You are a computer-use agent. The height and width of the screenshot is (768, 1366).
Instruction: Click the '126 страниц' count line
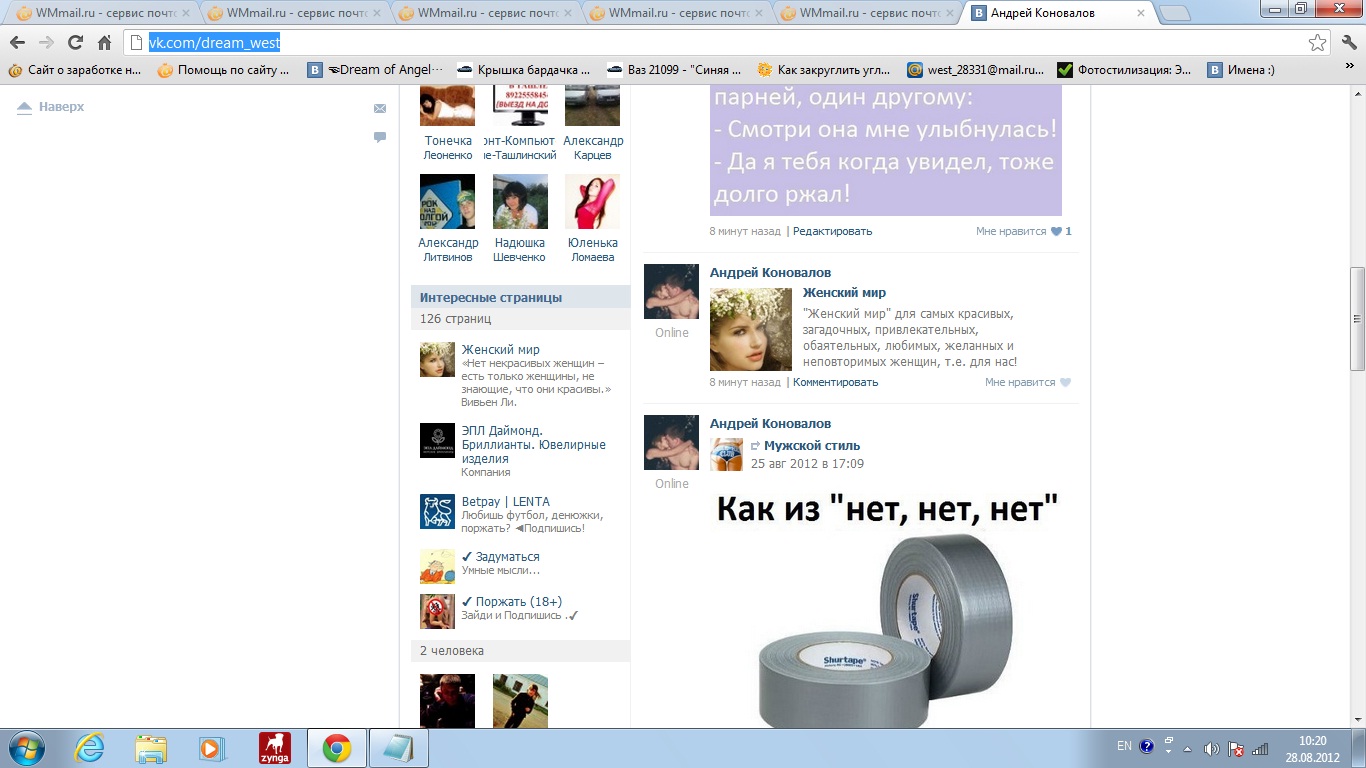[x=520, y=319]
